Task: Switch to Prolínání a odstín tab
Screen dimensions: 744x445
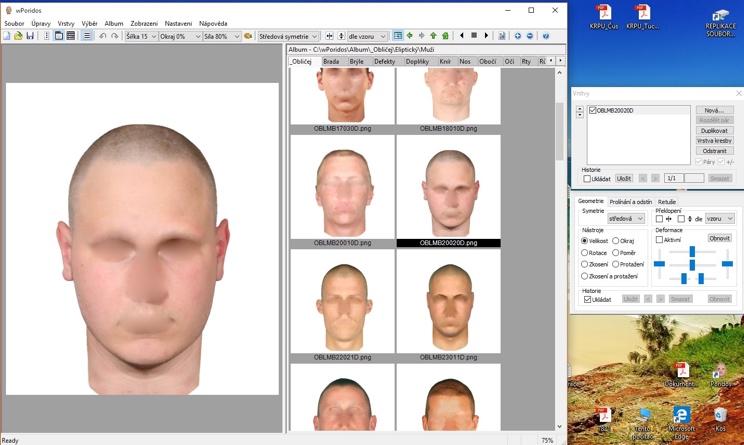Action: point(631,202)
